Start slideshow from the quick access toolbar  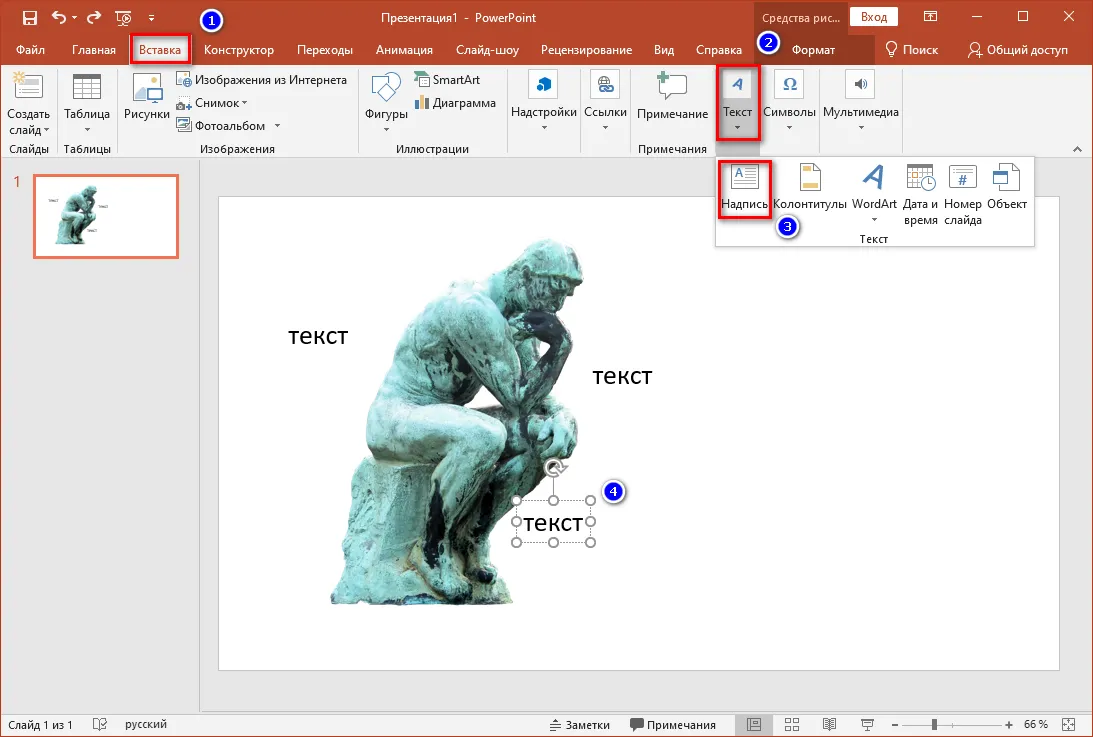pyautogui.click(x=123, y=18)
